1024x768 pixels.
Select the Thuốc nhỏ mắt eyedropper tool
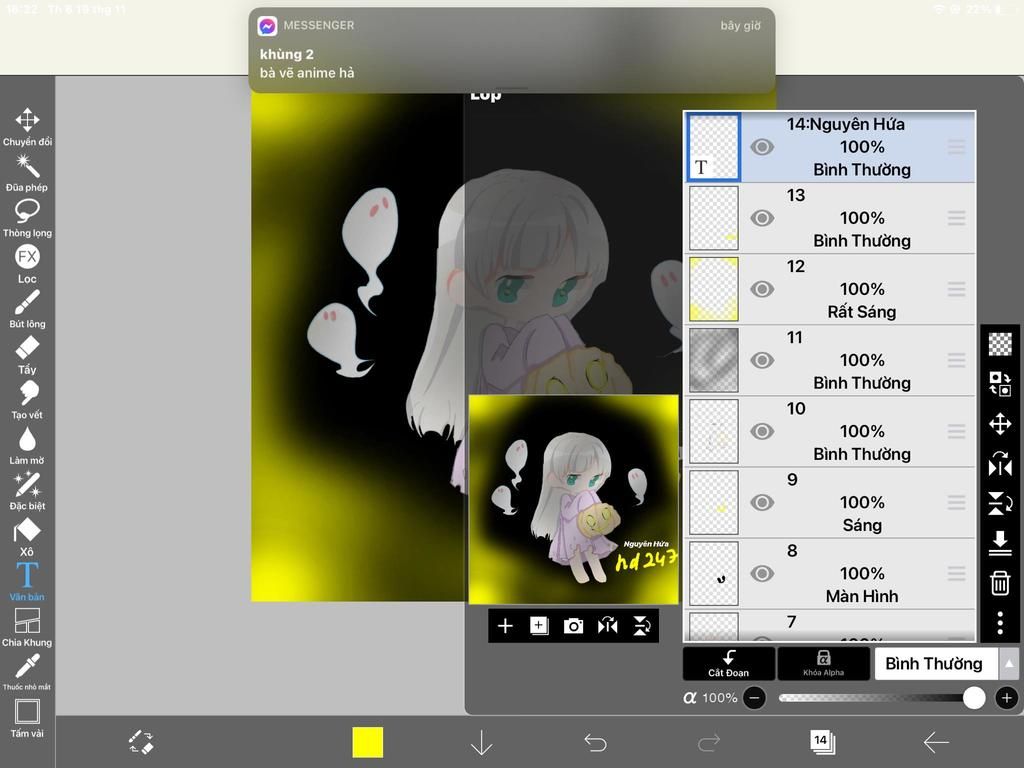pos(27,673)
